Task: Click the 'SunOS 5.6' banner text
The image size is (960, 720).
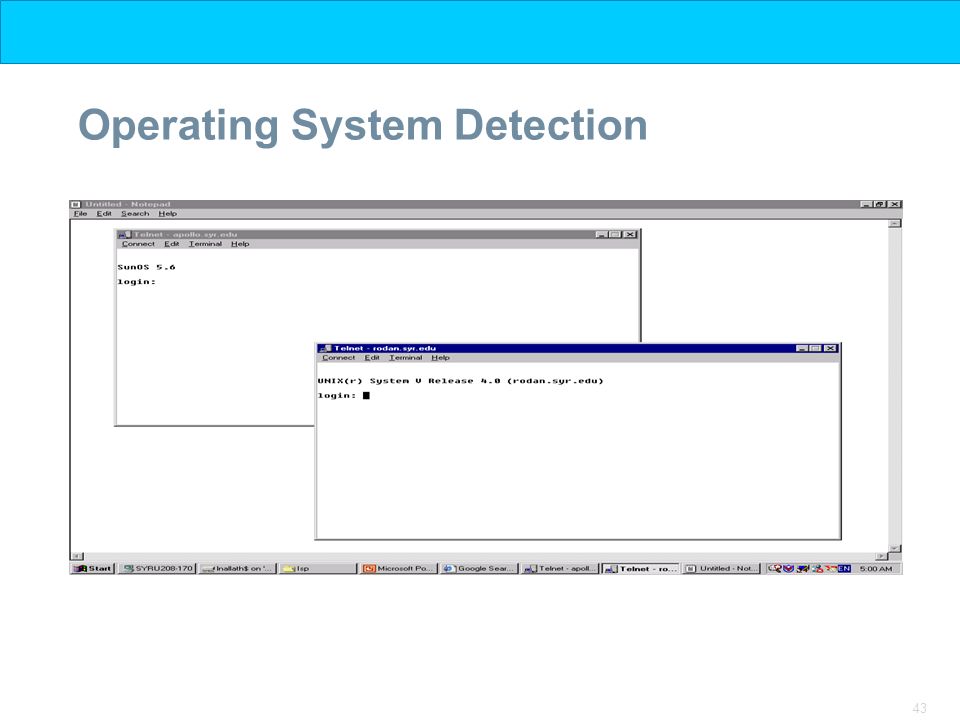Action: (146, 267)
